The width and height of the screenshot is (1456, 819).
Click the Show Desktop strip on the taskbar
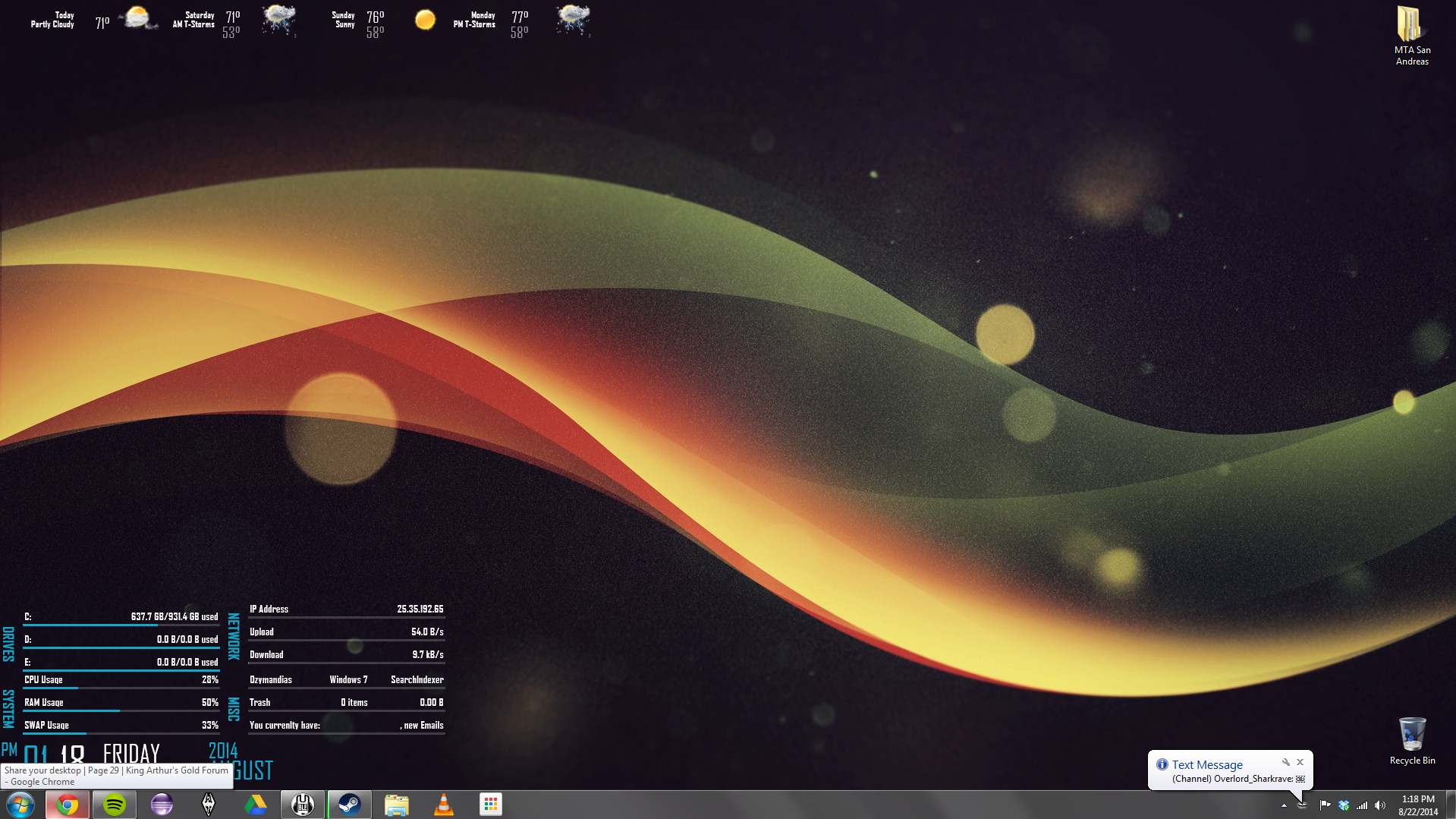[x=1450, y=805]
